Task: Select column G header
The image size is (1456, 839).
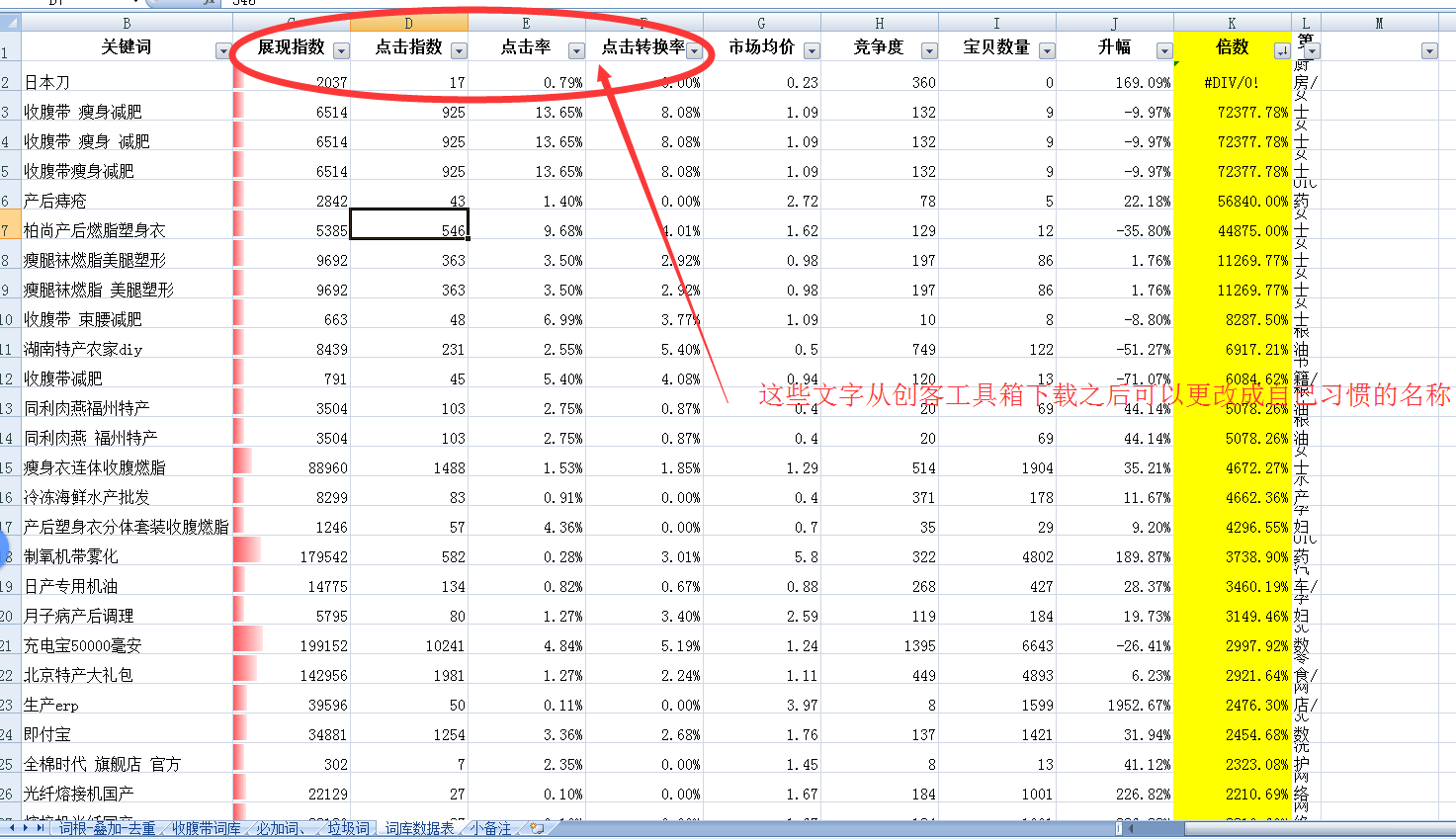Action: pyautogui.click(x=761, y=23)
